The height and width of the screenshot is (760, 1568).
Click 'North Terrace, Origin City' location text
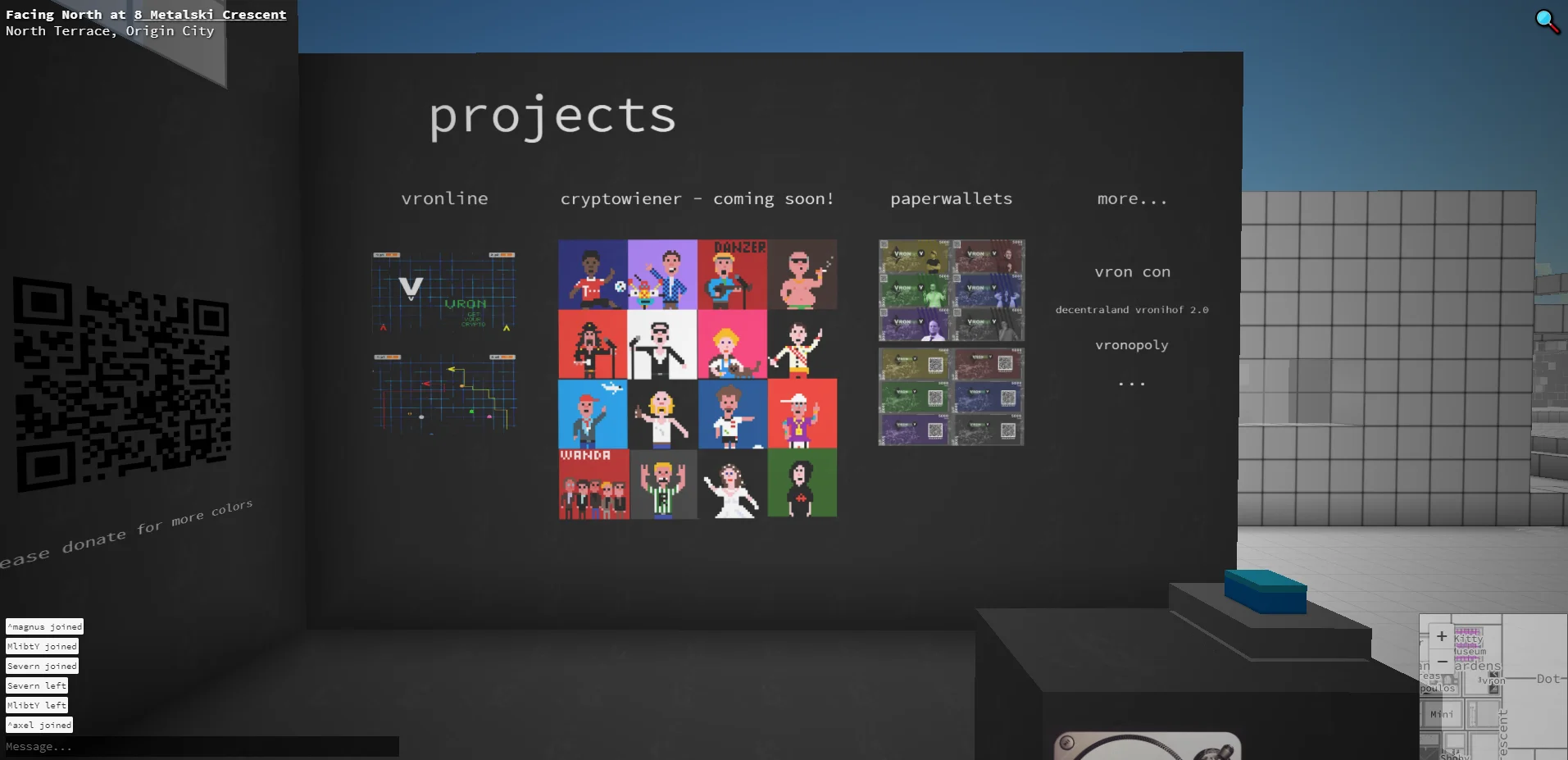(x=110, y=31)
